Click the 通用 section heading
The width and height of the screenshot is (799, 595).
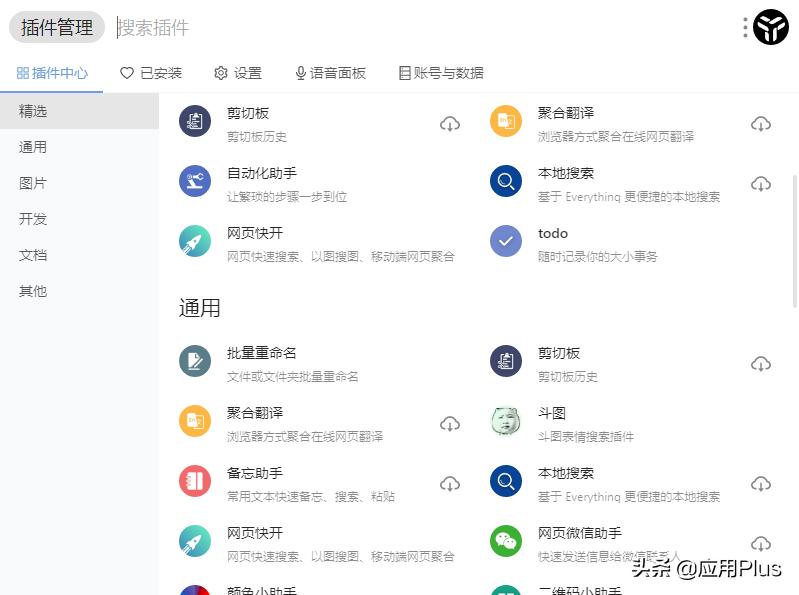click(199, 308)
